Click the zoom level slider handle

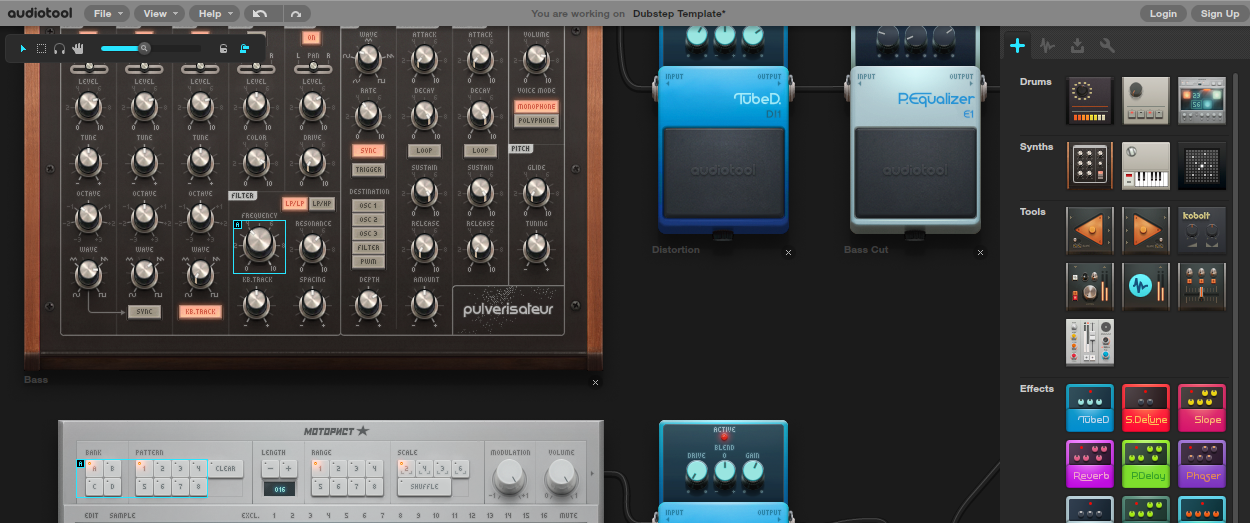point(144,48)
